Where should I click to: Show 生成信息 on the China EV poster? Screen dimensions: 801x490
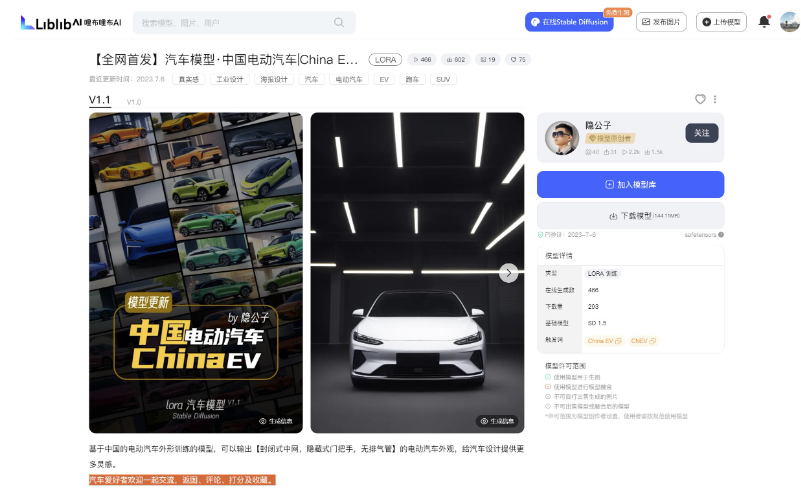pos(276,421)
